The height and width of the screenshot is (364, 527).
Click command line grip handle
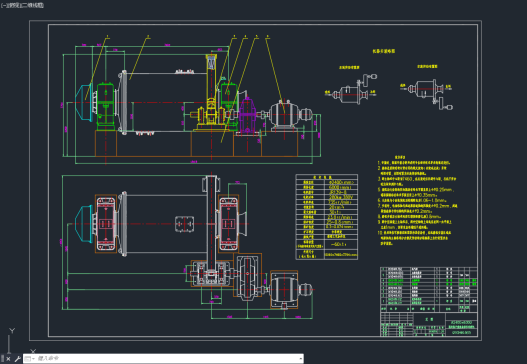2,359
